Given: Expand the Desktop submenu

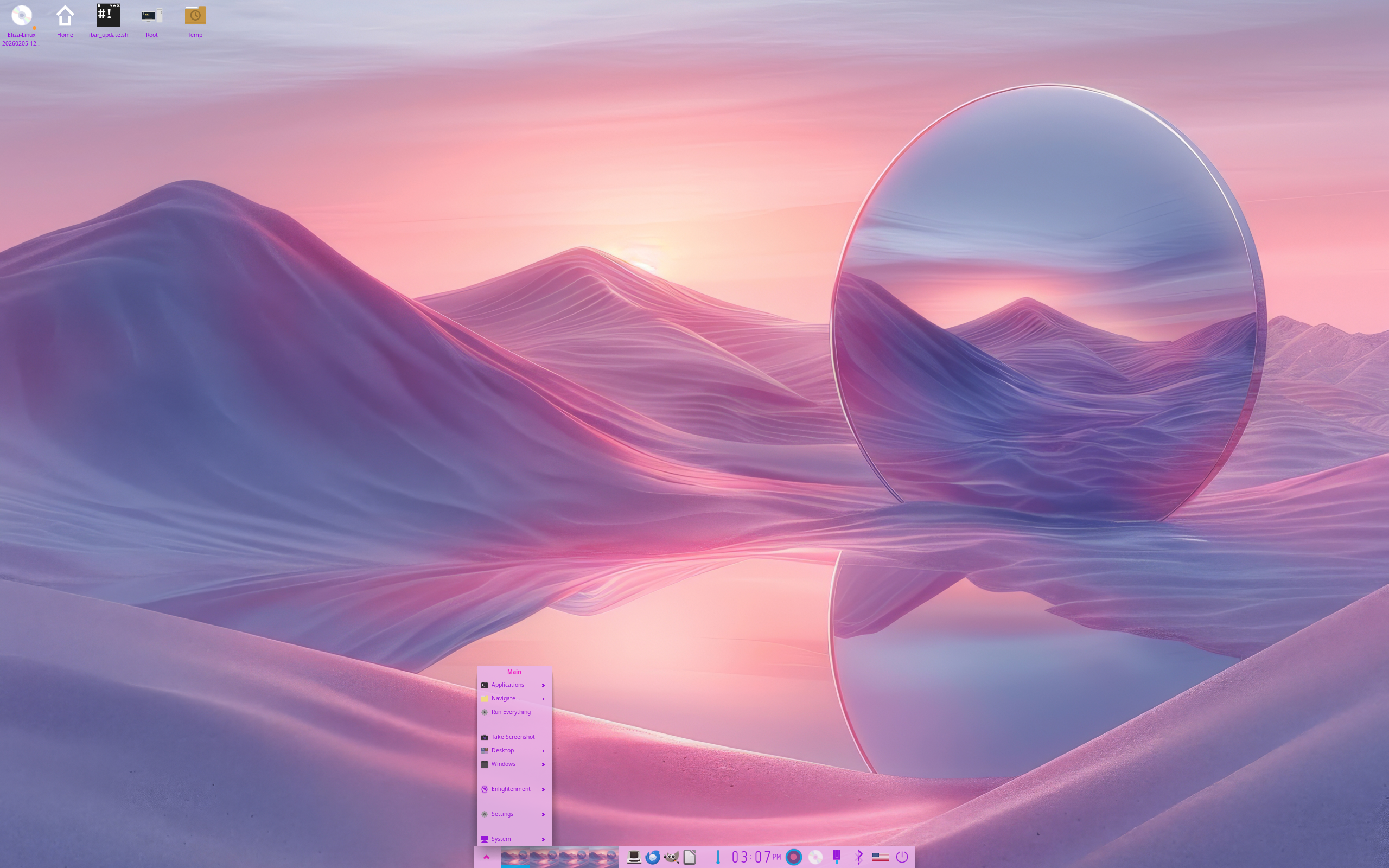Looking at the screenshot, I should click(514, 751).
